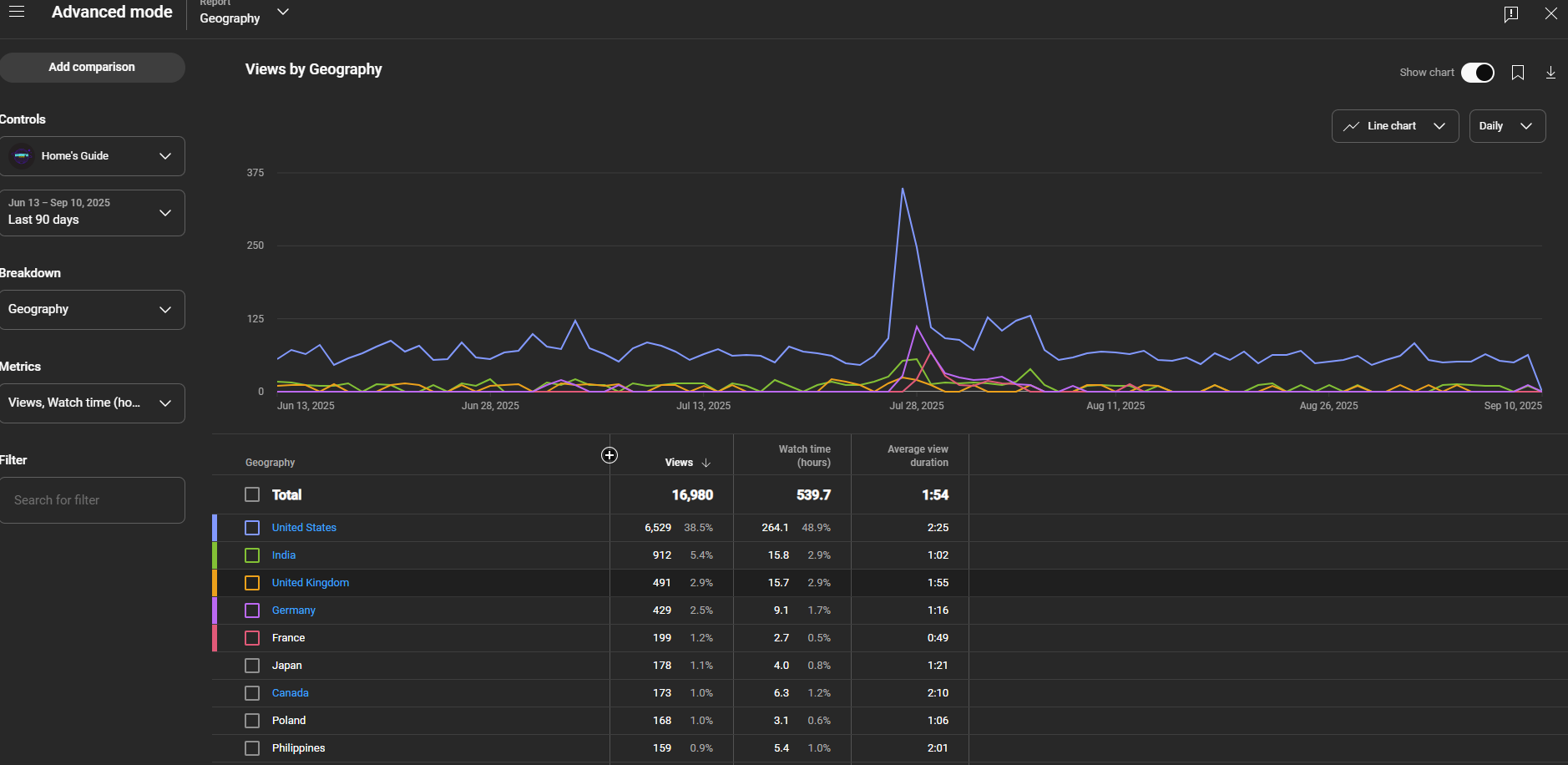Click the India green color bar
The height and width of the screenshot is (765, 1568).
pos(215,555)
